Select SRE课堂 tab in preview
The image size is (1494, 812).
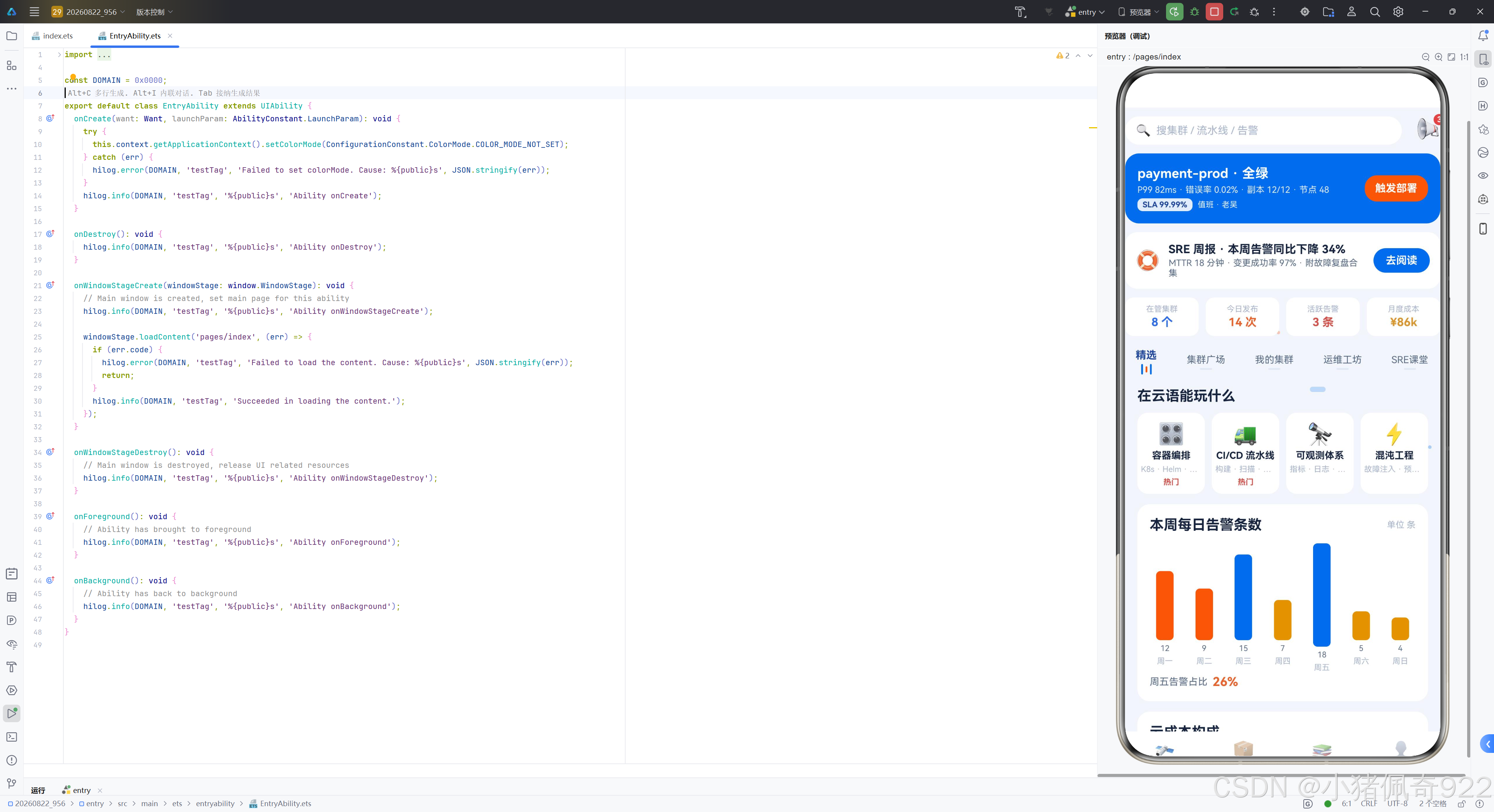[1409, 359]
